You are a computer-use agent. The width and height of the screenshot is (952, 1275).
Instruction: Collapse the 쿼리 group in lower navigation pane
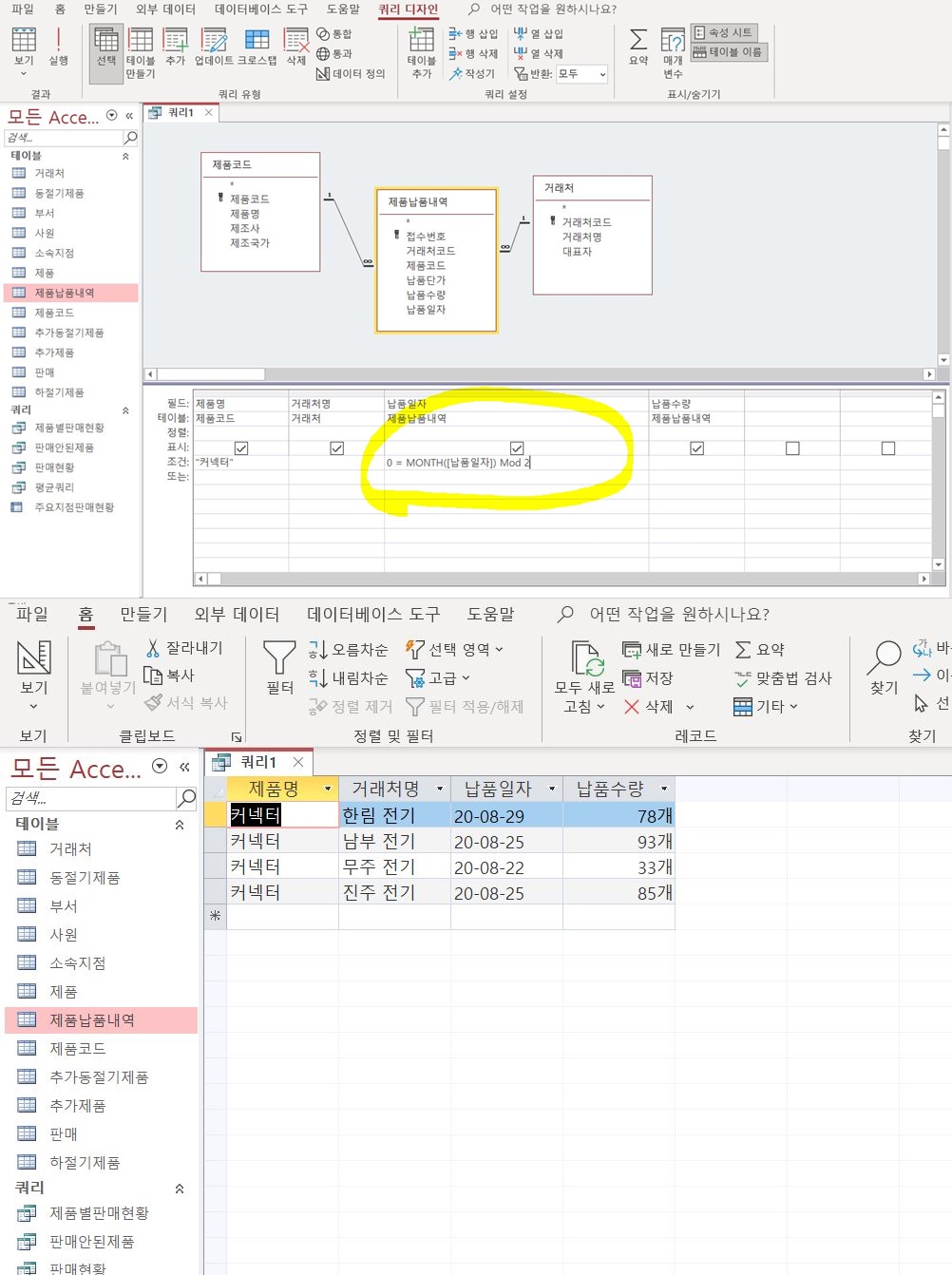[179, 1188]
